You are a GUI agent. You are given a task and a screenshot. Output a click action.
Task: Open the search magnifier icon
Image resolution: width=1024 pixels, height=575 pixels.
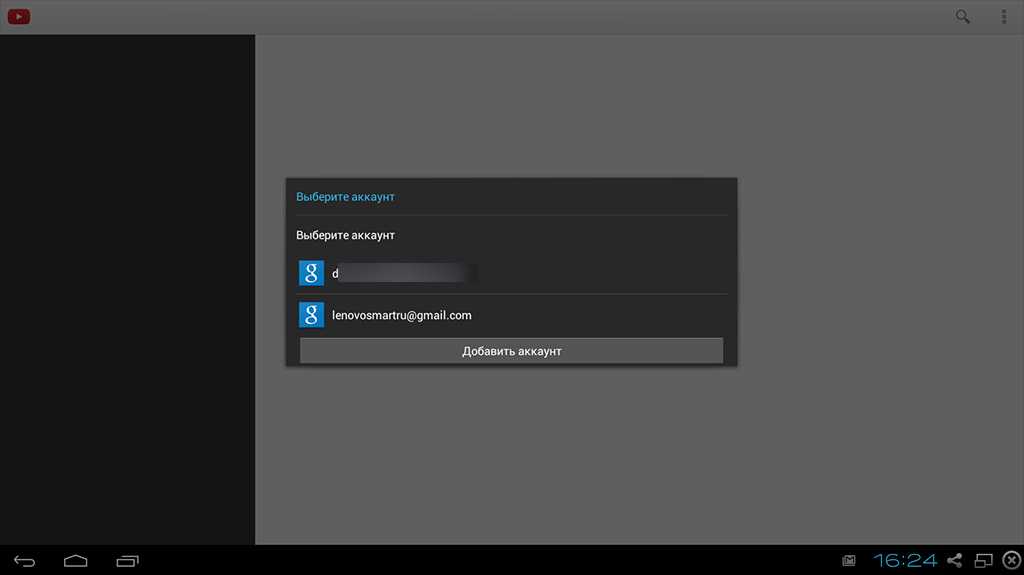[963, 16]
